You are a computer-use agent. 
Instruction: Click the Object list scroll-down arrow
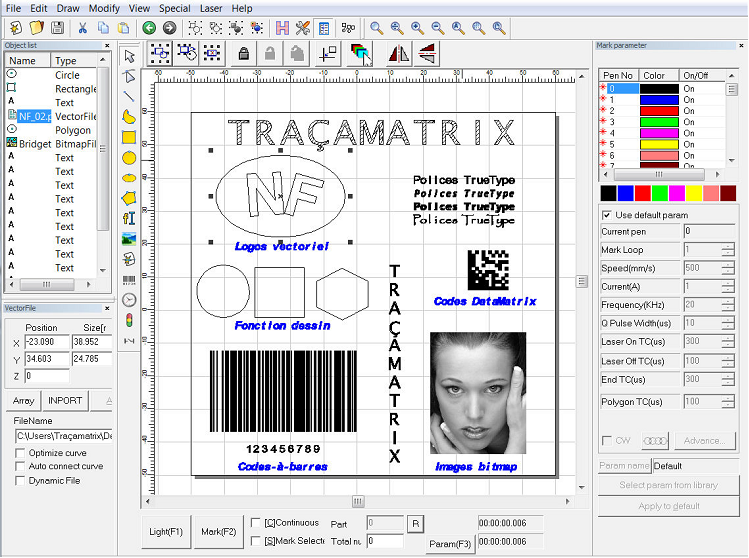pyautogui.click(x=103, y=270)
